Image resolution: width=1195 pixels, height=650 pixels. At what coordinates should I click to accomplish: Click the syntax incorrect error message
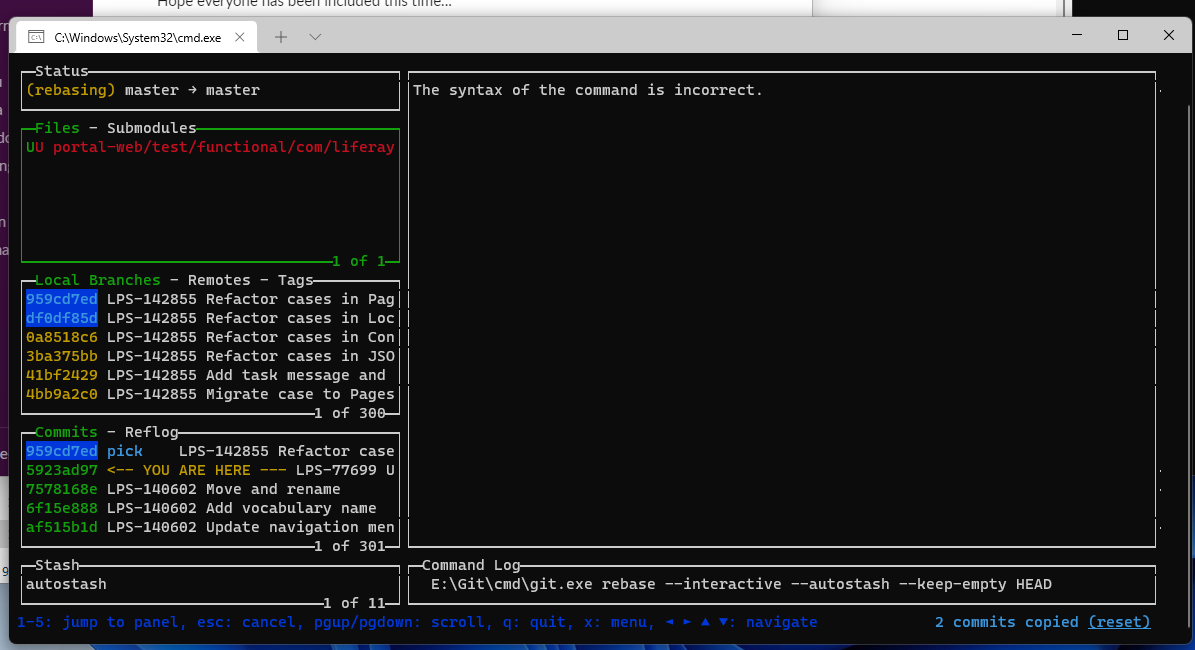(588, 90)
